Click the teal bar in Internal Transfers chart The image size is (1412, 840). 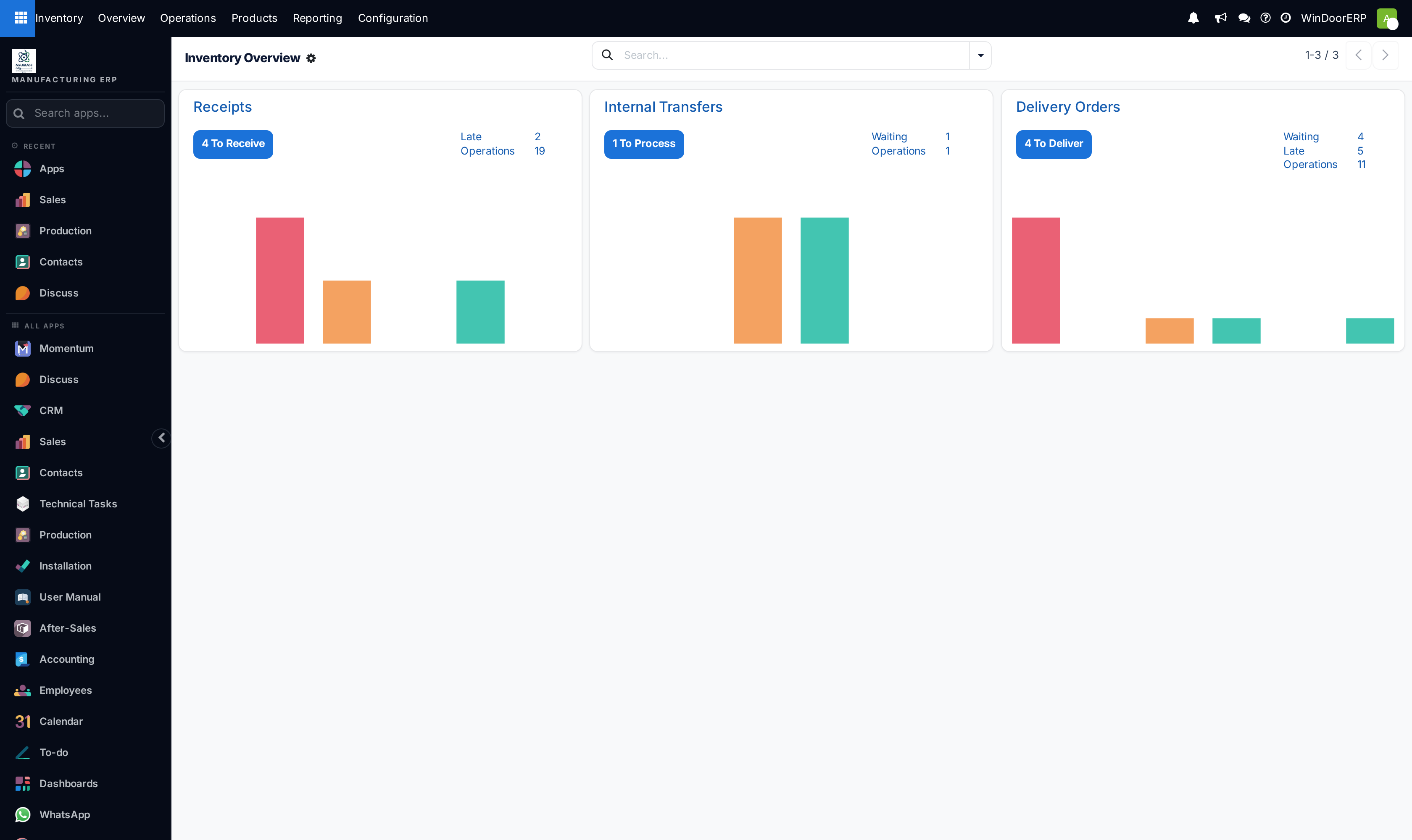[x=825, y=281]
